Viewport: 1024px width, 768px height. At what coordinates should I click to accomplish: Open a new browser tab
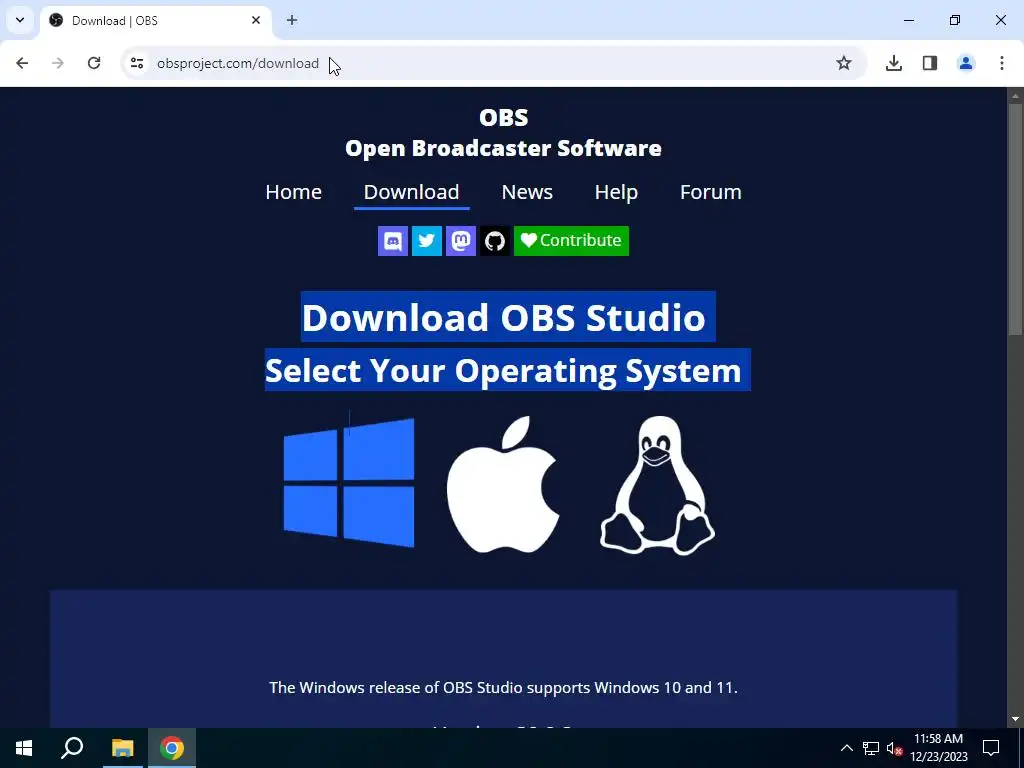pyautogui.click(x=292, y=20)
